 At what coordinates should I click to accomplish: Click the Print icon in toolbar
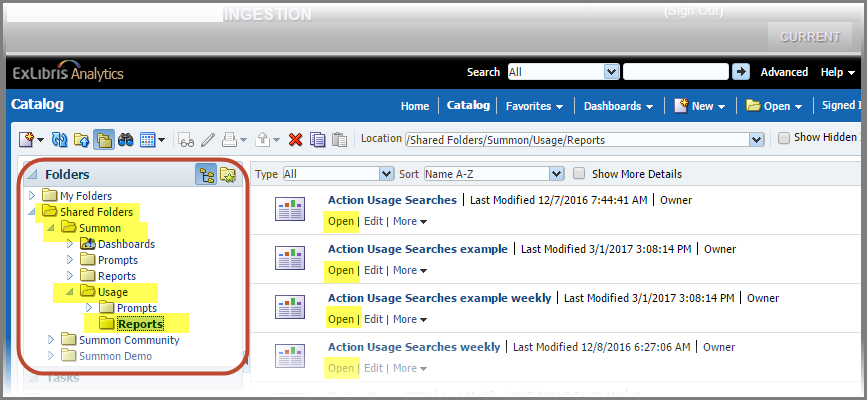click(x=229, y=139)
